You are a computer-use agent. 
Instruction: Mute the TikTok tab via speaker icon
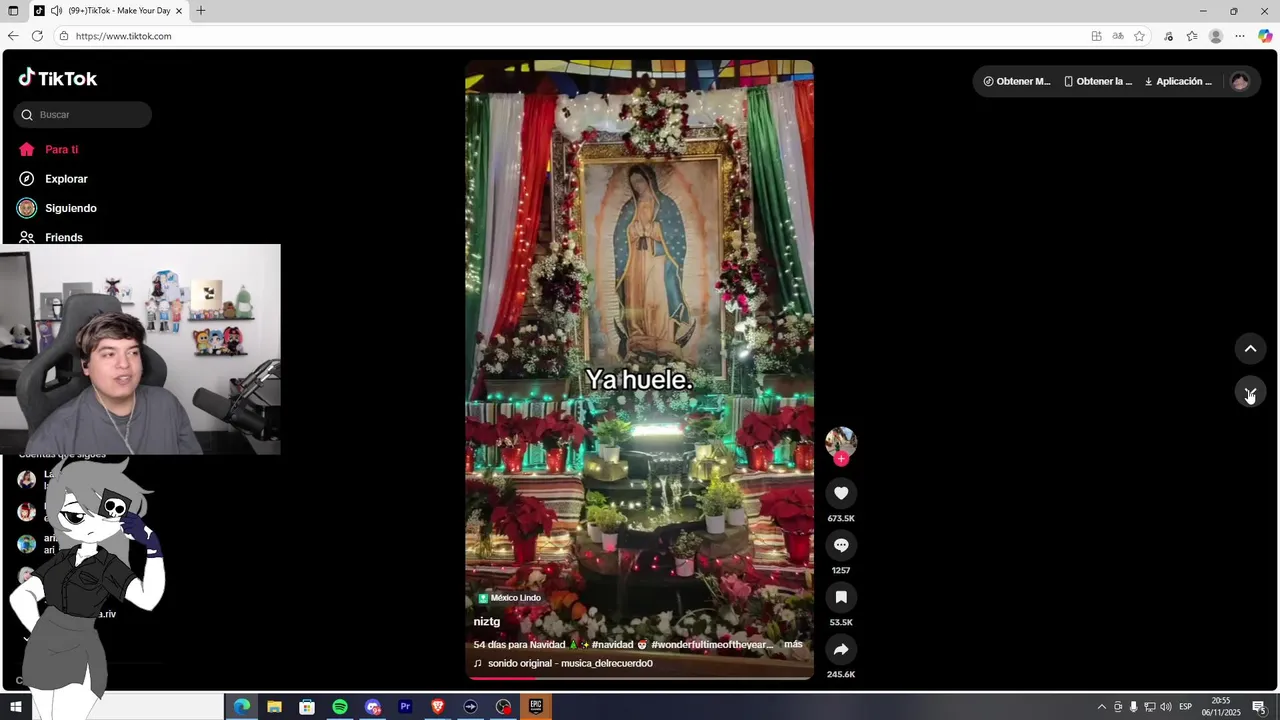click(x=56, y=11)
